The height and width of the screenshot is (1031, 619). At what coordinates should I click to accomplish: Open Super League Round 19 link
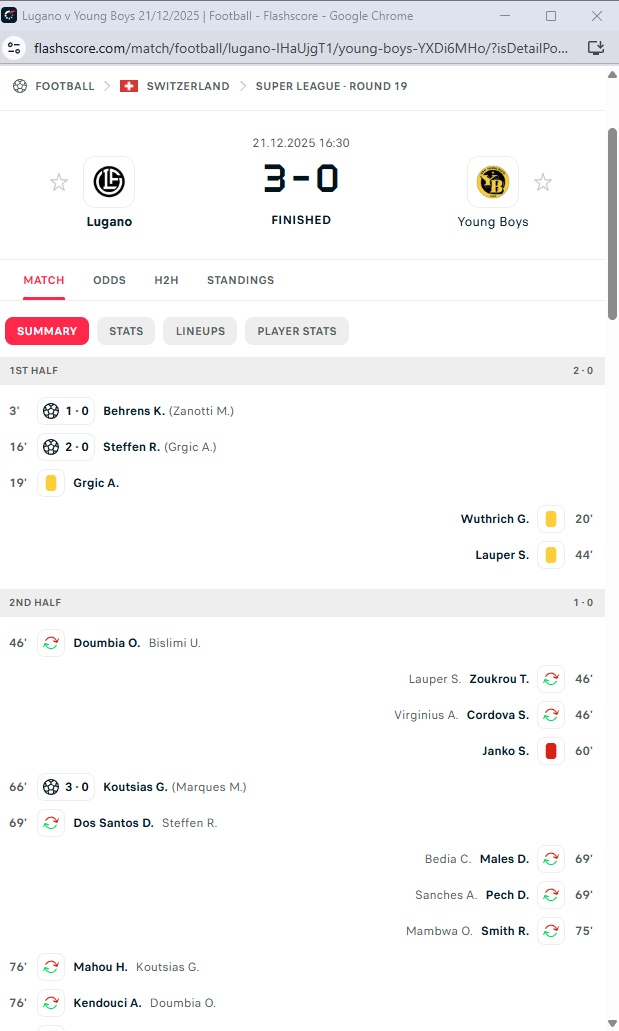(331, 86)
